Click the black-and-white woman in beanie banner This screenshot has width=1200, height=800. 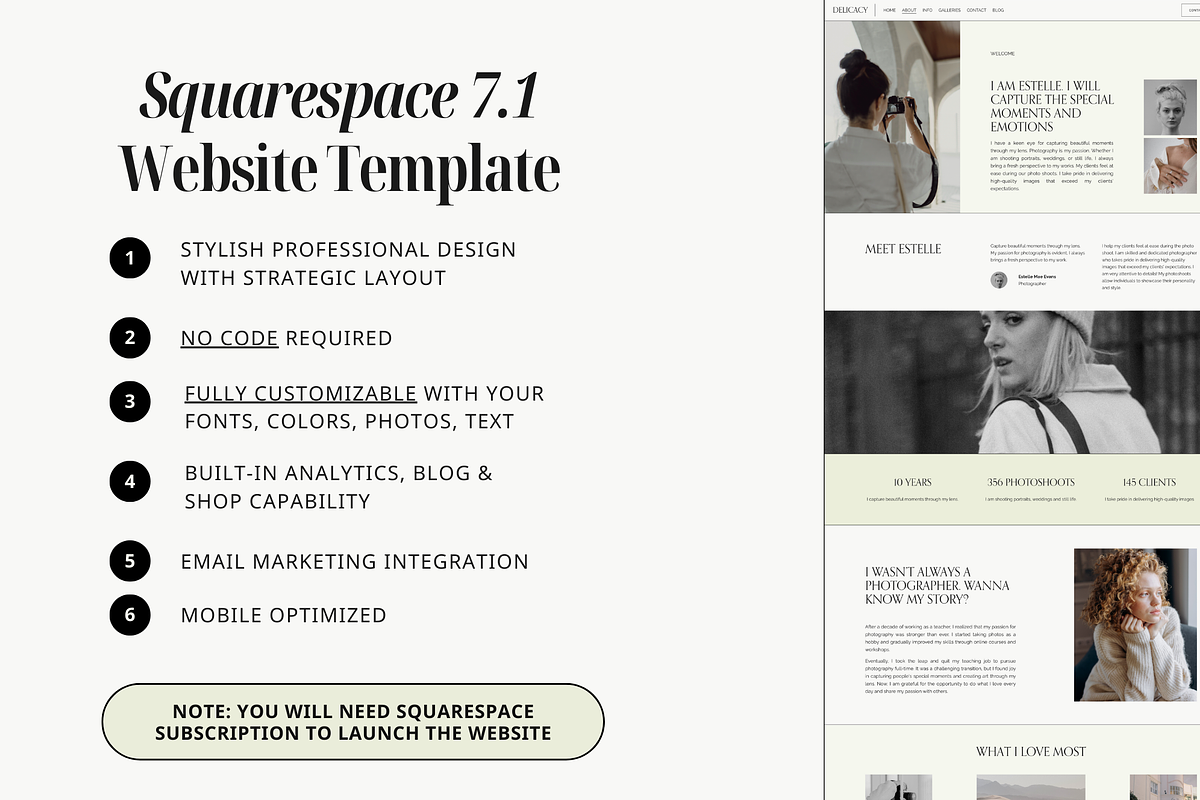tap(1012, 382)
